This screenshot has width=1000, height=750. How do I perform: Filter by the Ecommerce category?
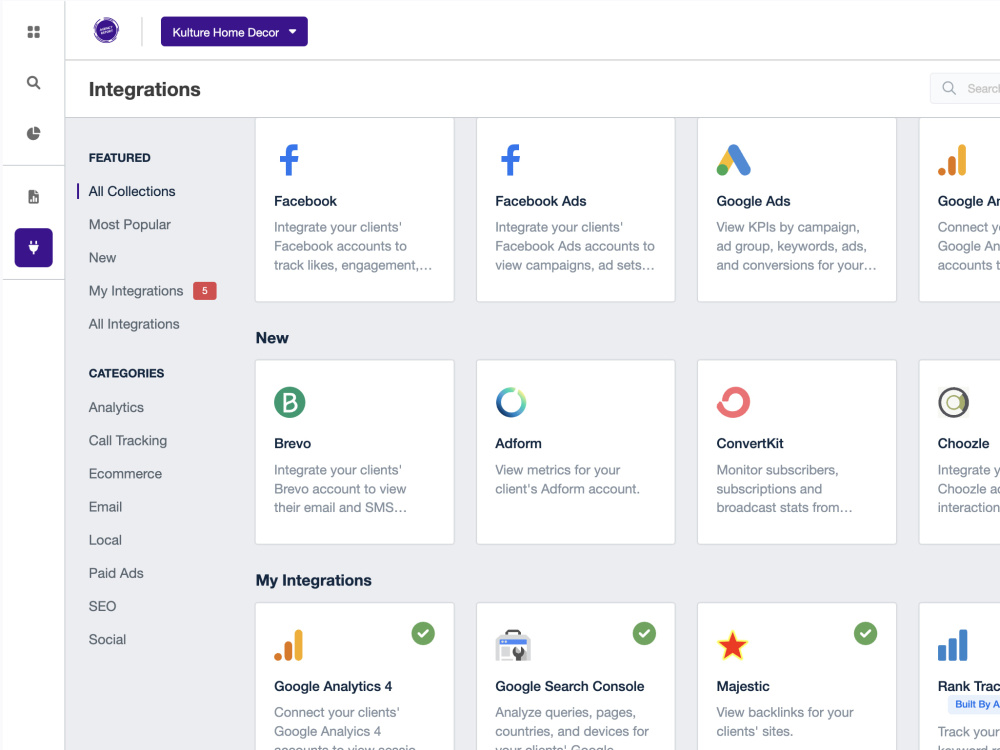(x=125, y=474)
